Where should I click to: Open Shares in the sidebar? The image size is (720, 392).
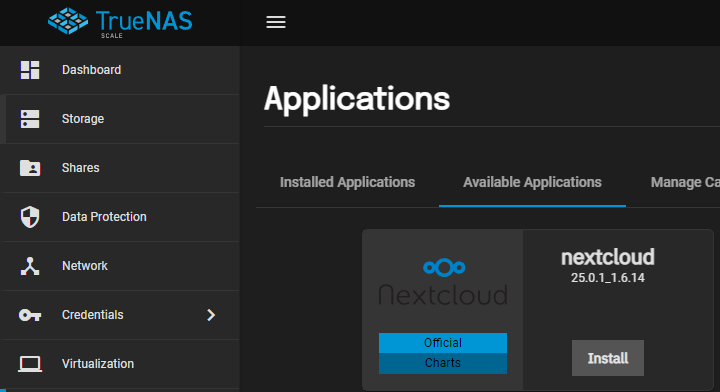pos(119,168)
